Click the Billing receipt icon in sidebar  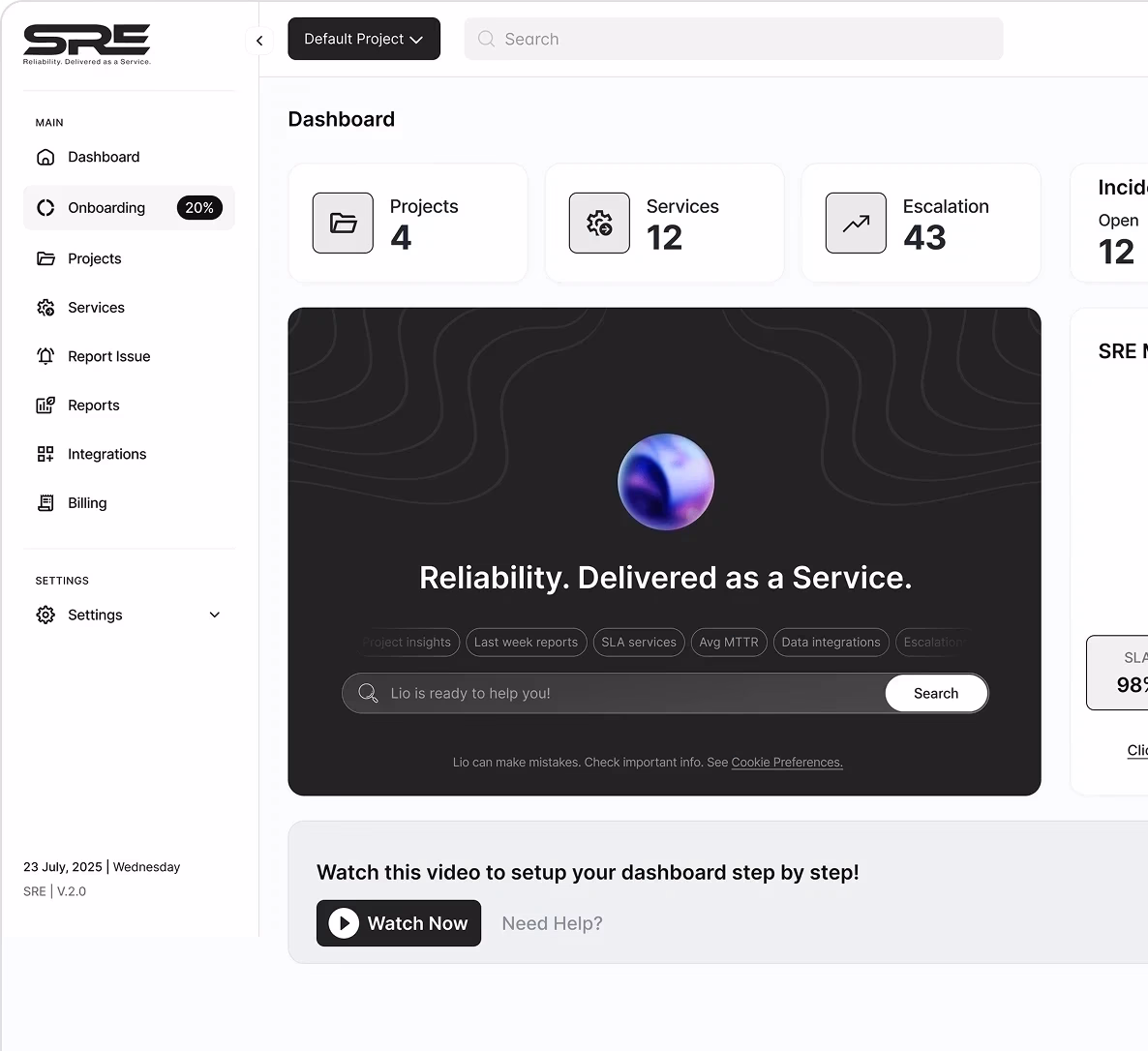coord(45,503)
